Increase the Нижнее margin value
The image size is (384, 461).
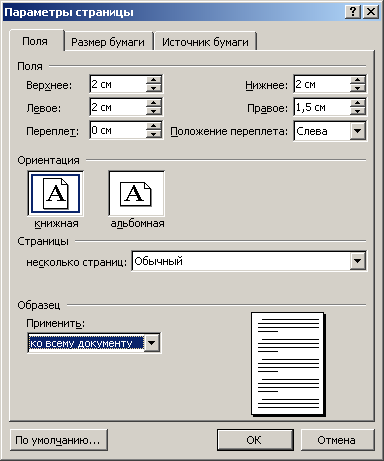[x=358, y=80]
